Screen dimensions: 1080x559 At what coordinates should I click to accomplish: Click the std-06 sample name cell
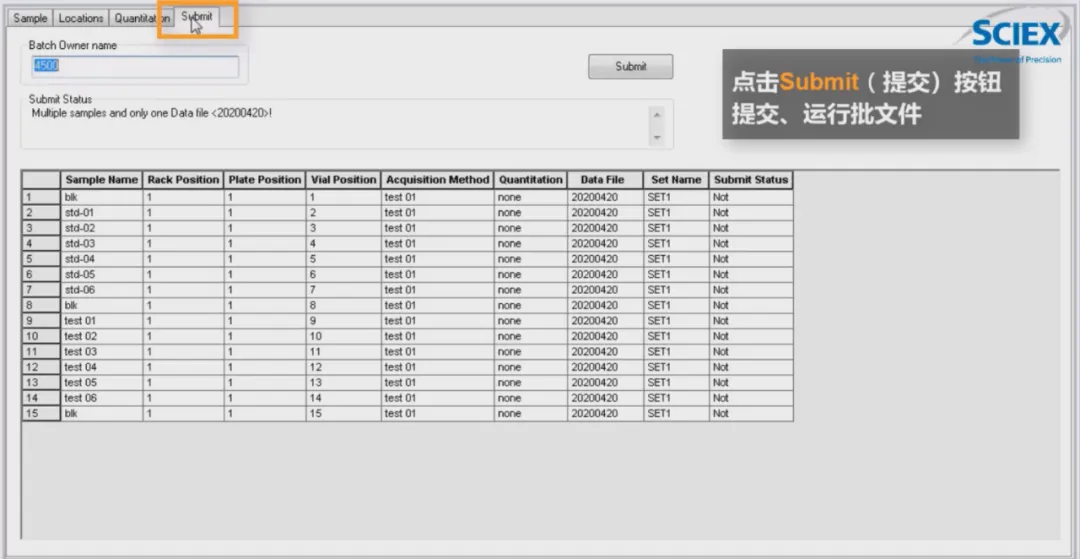pyautogui.click(x=102, y=290)
